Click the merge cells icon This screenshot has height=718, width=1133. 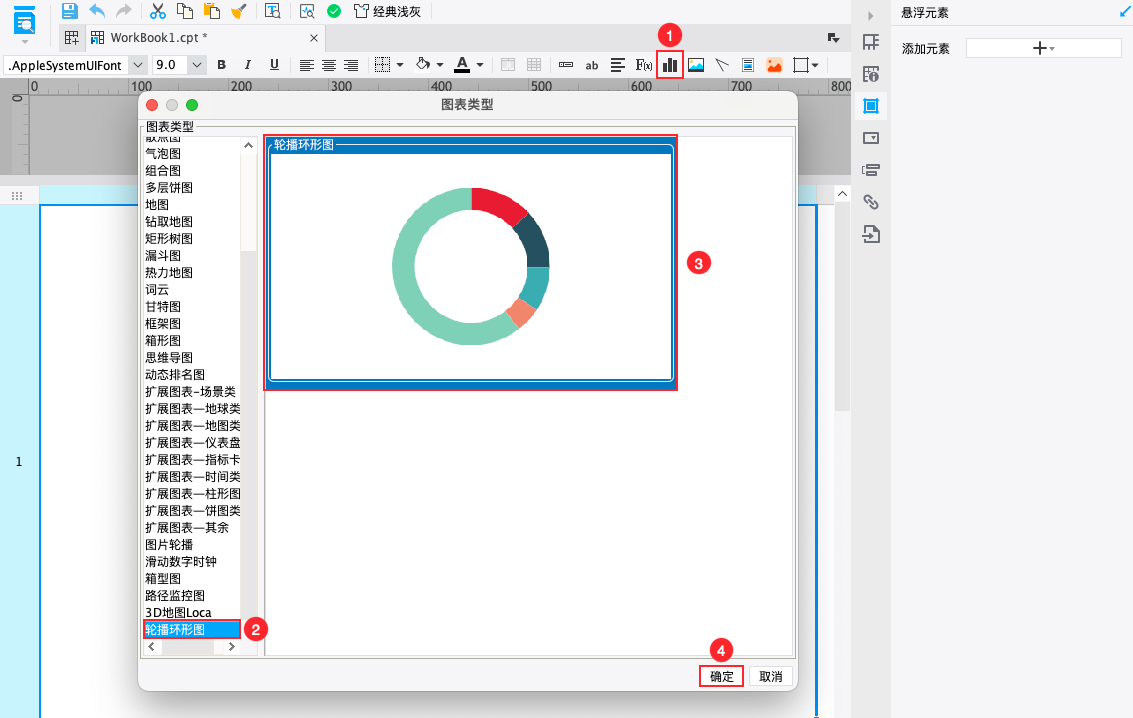(508, 65)
